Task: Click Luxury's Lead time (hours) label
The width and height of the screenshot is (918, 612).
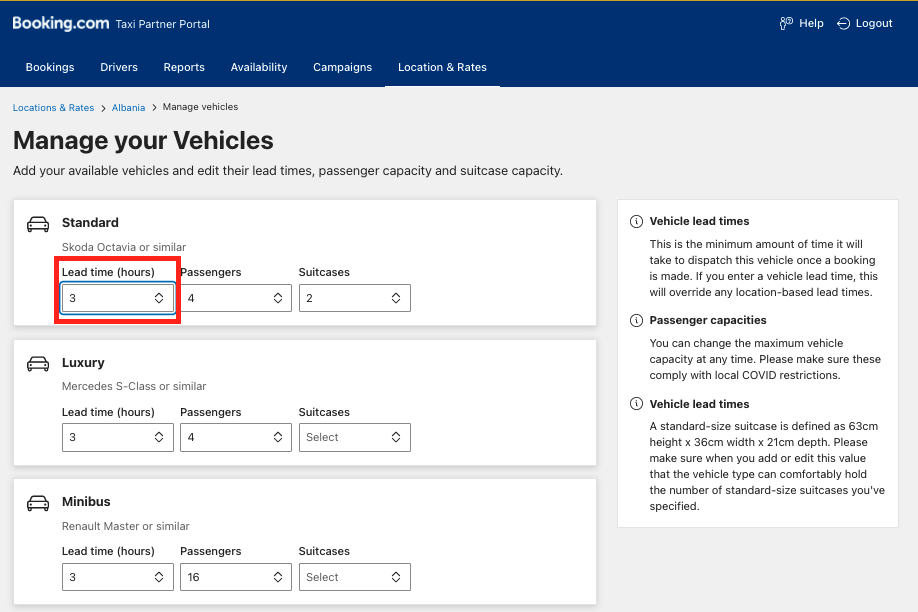Action: 108,412
